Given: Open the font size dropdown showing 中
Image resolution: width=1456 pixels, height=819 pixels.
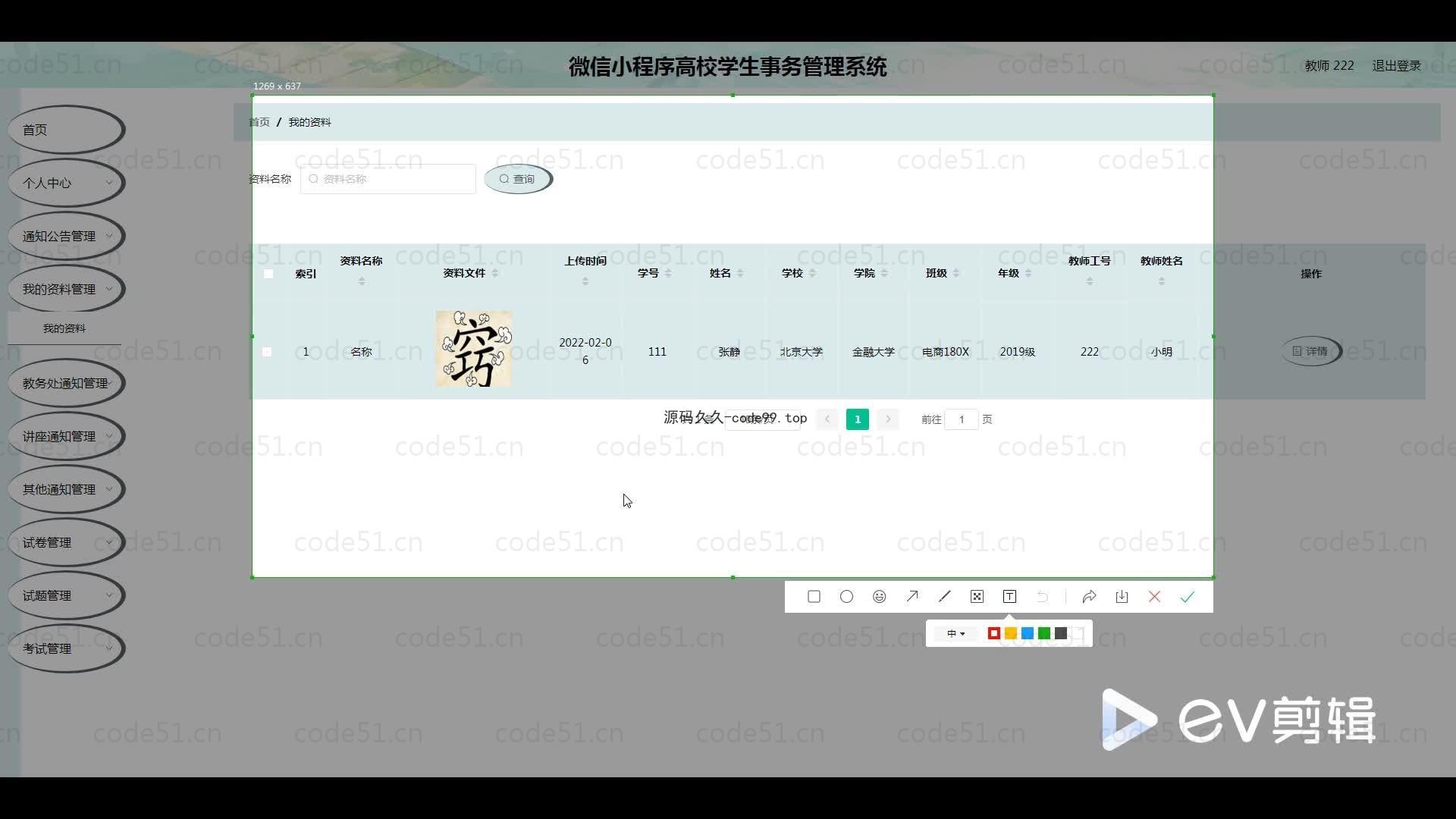Looking at the screenshot, I should click(x=955, y=633).
